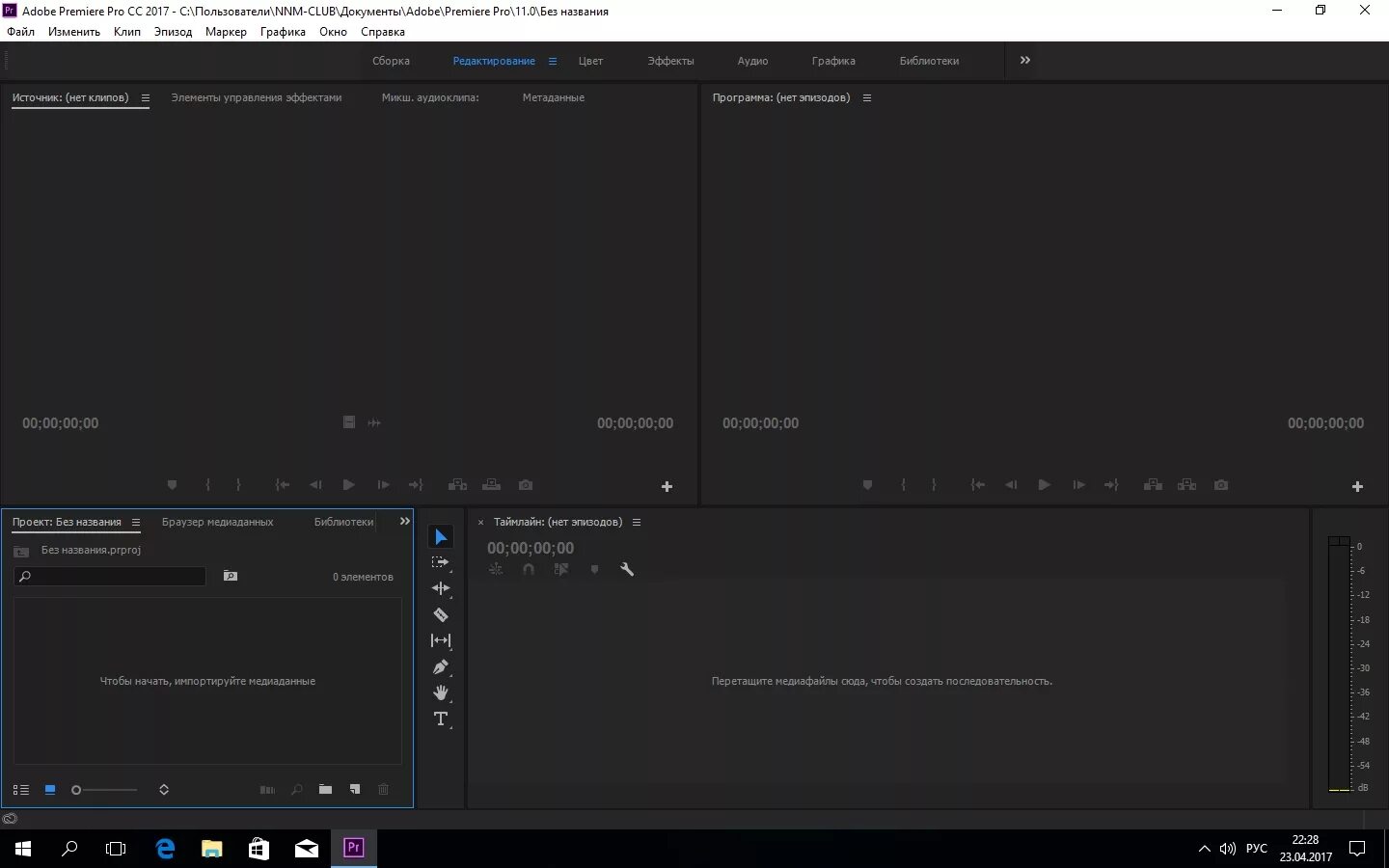Click Insert button in Source monitor
This screenshot has height=868, width=1389.
click(x=457, y=485)
